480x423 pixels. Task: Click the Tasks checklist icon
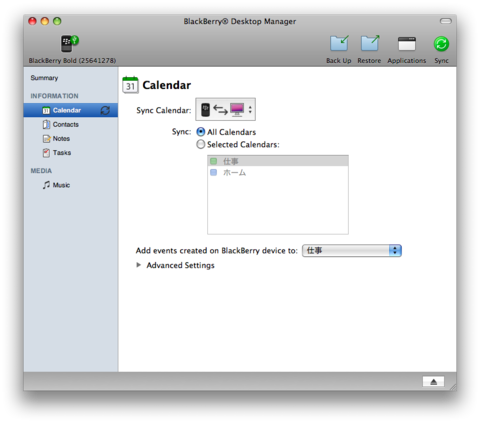[x=46, y=153]
